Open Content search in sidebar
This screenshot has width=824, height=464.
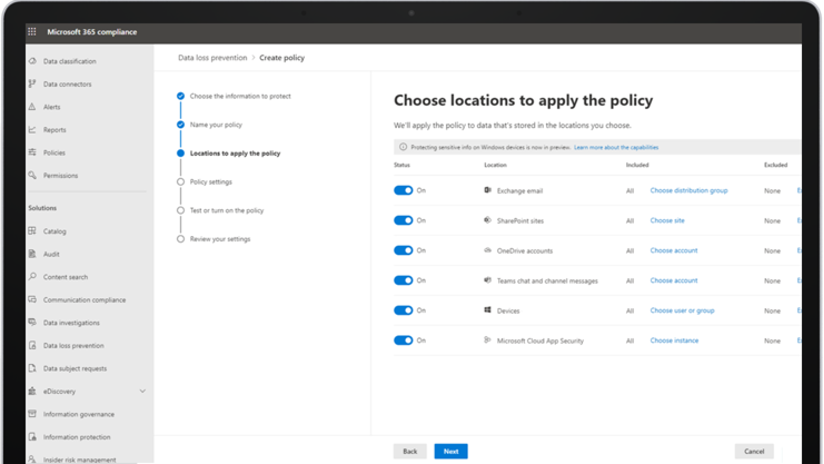point(66,277)
